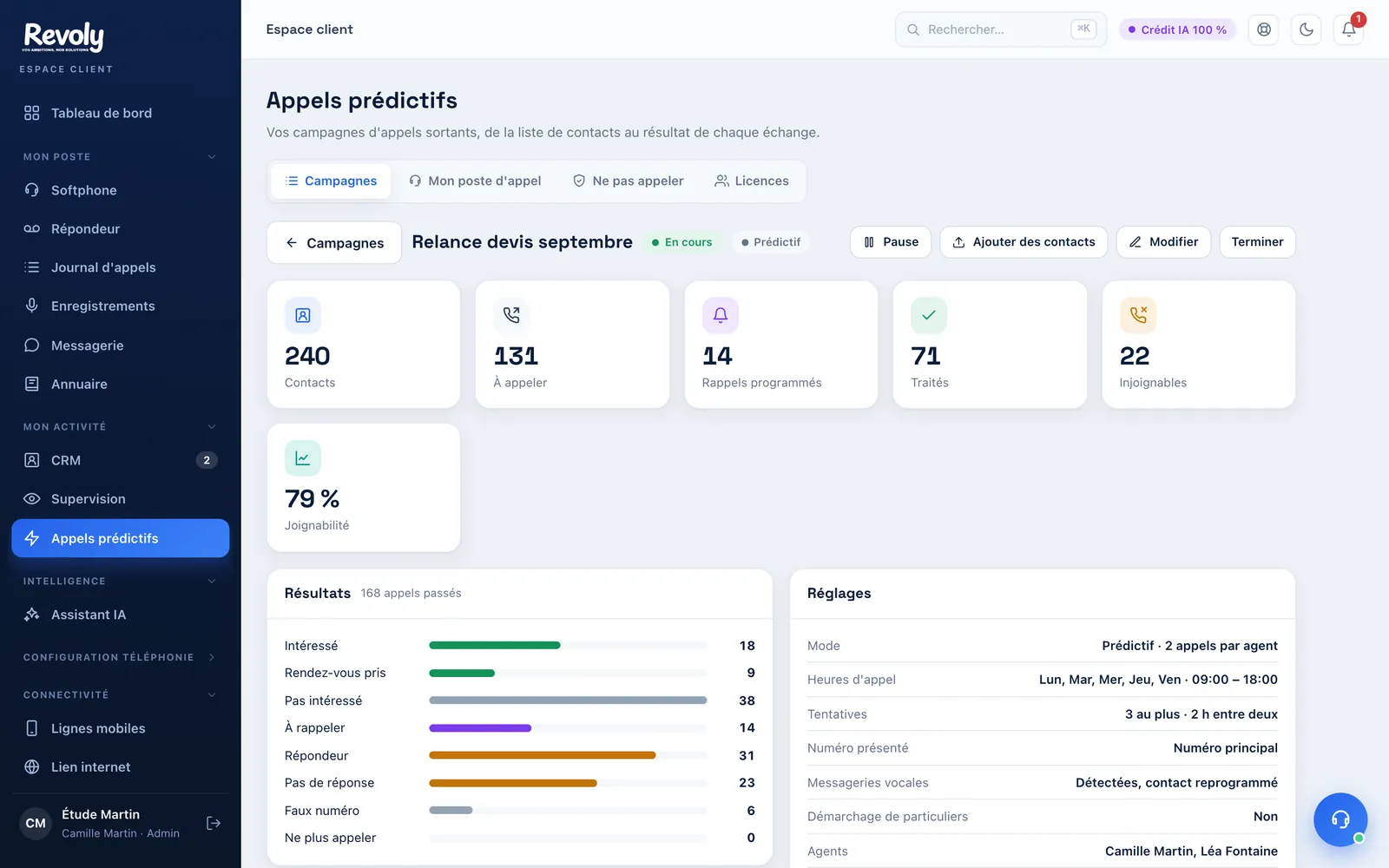Pause the campaign
1389x868 pixels.
(891, 242)
